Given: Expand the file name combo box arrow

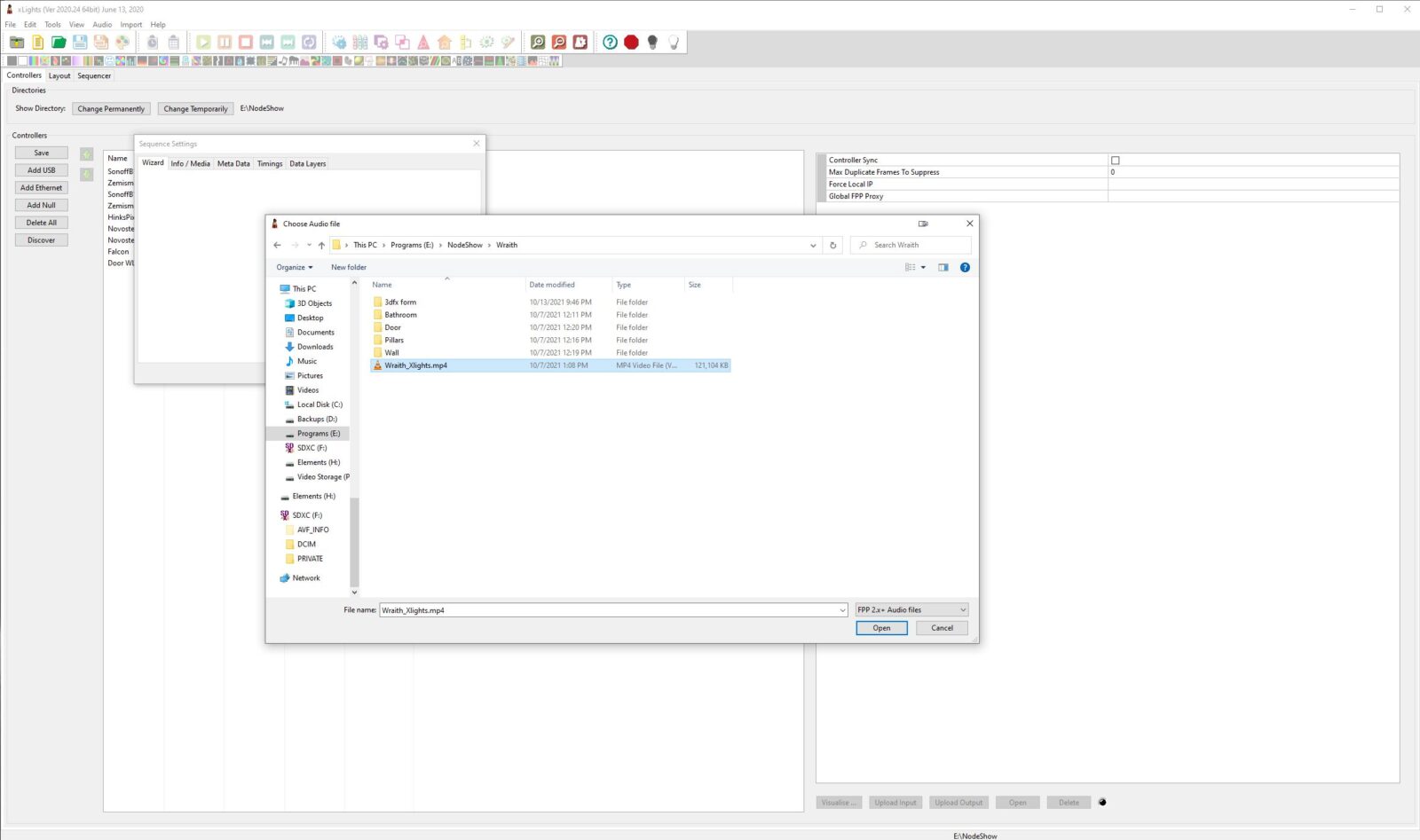Looking at the screenshot, I should point(842,609).
